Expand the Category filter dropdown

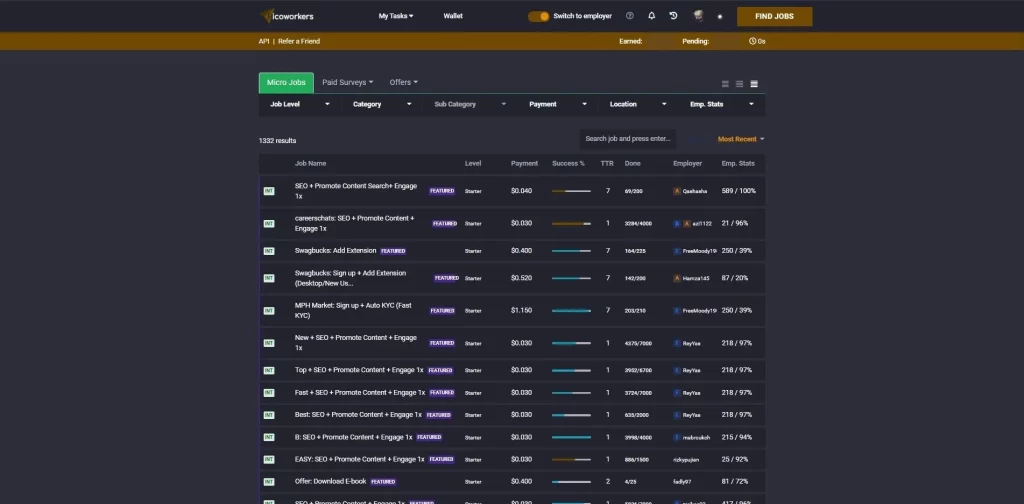click(382, 104)
